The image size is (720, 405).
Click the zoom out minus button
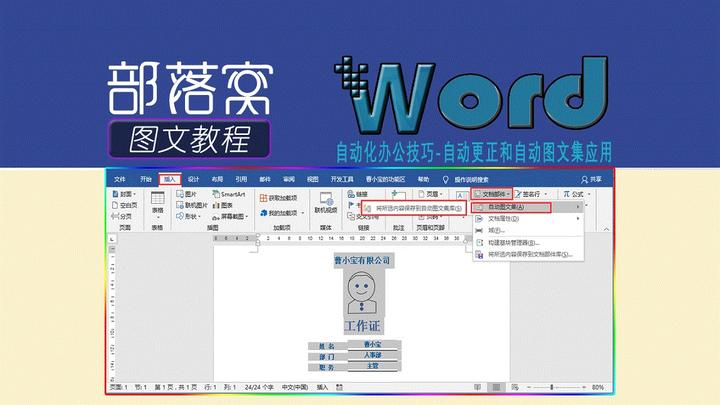(x=529, y=388)
